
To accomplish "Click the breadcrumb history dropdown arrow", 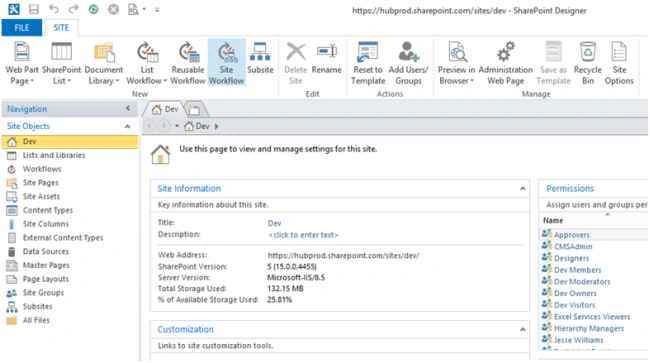I will (x=177, y=126).
